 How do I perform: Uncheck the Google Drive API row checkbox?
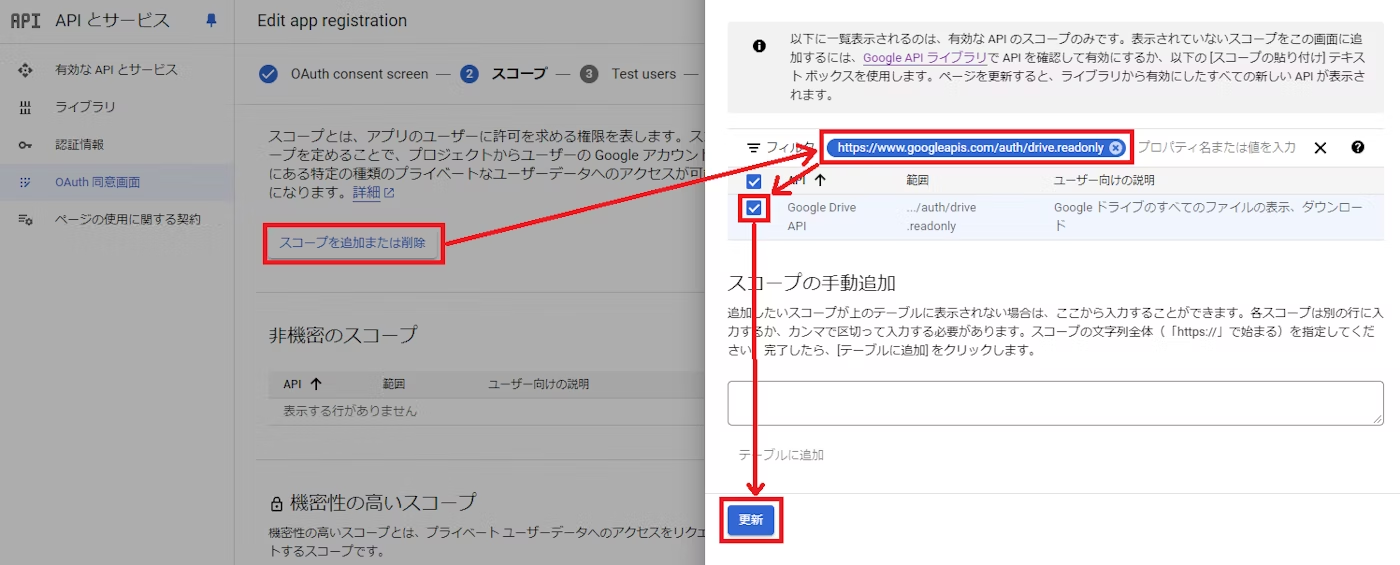(x=754, y=208)
